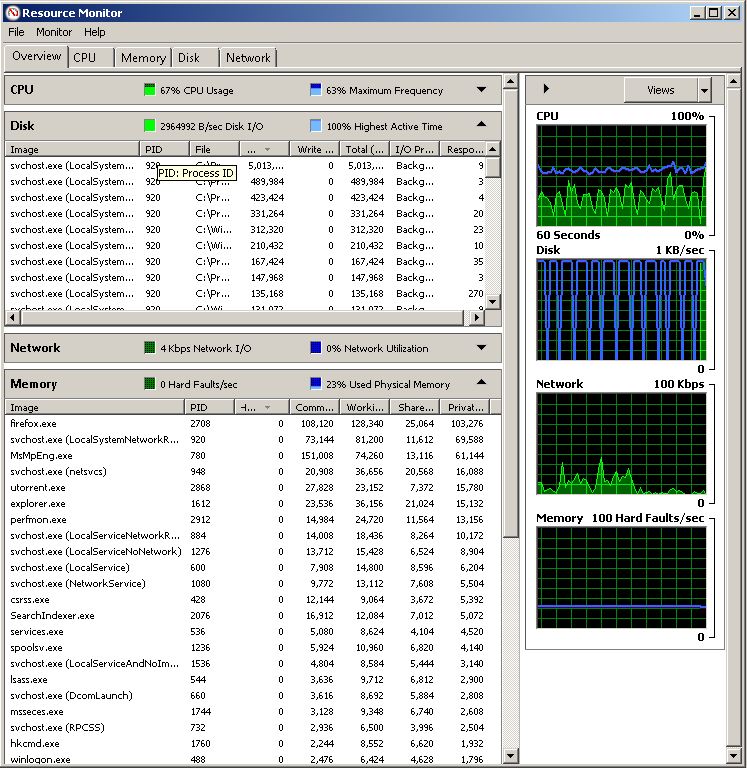
Task: Open the Monitor menu
Action: 54,32
